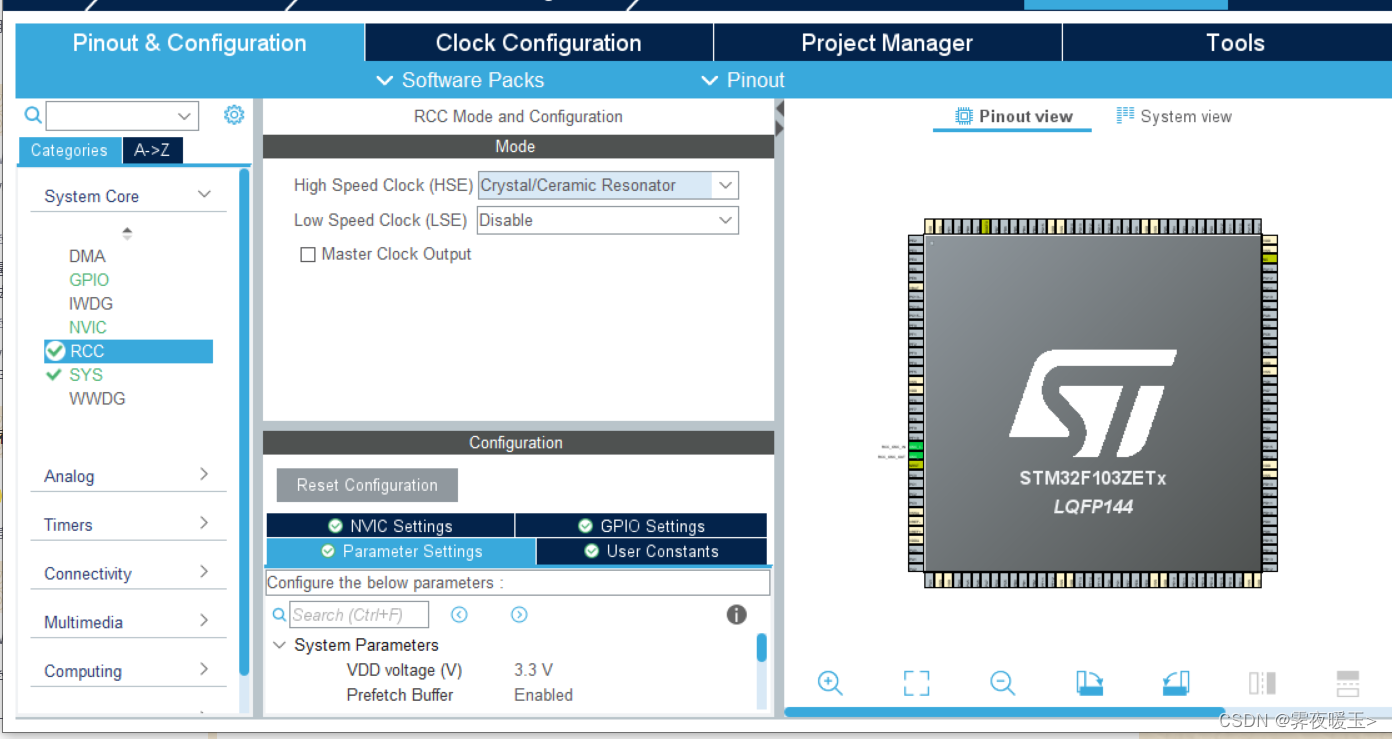
Task: Rotate the chip counter-clockwise icon
Action: [x=1176, y=683]
